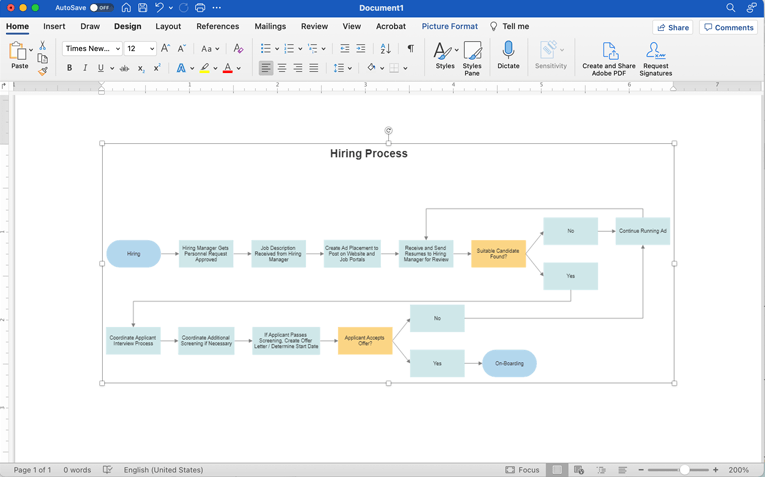Click the Paste clipboard icon
The width and height of the screenshot is (765, 477).
click(18, 51)
